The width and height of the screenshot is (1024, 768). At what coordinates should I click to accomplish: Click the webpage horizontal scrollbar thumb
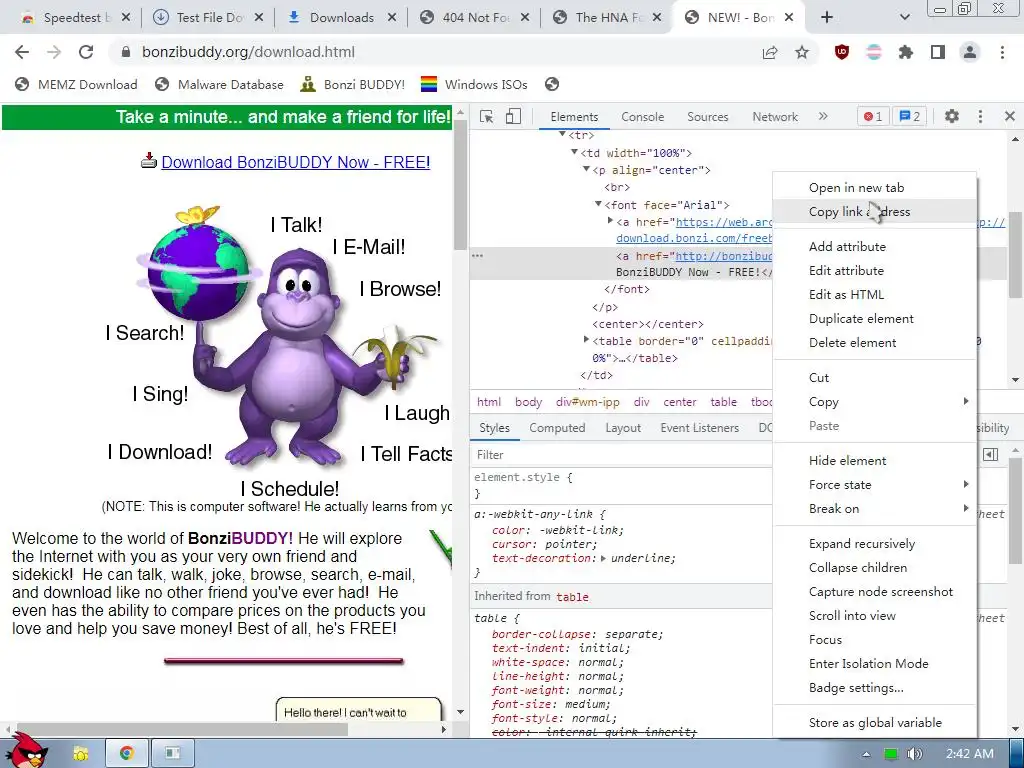pyautogui.click(x=180, y=729)
